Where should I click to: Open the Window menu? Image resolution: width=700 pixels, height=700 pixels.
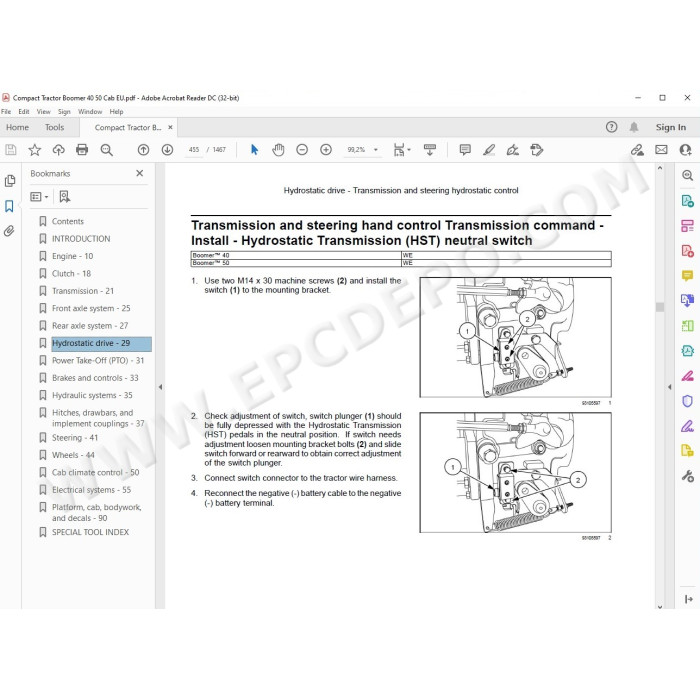click(x=90, y=112)
